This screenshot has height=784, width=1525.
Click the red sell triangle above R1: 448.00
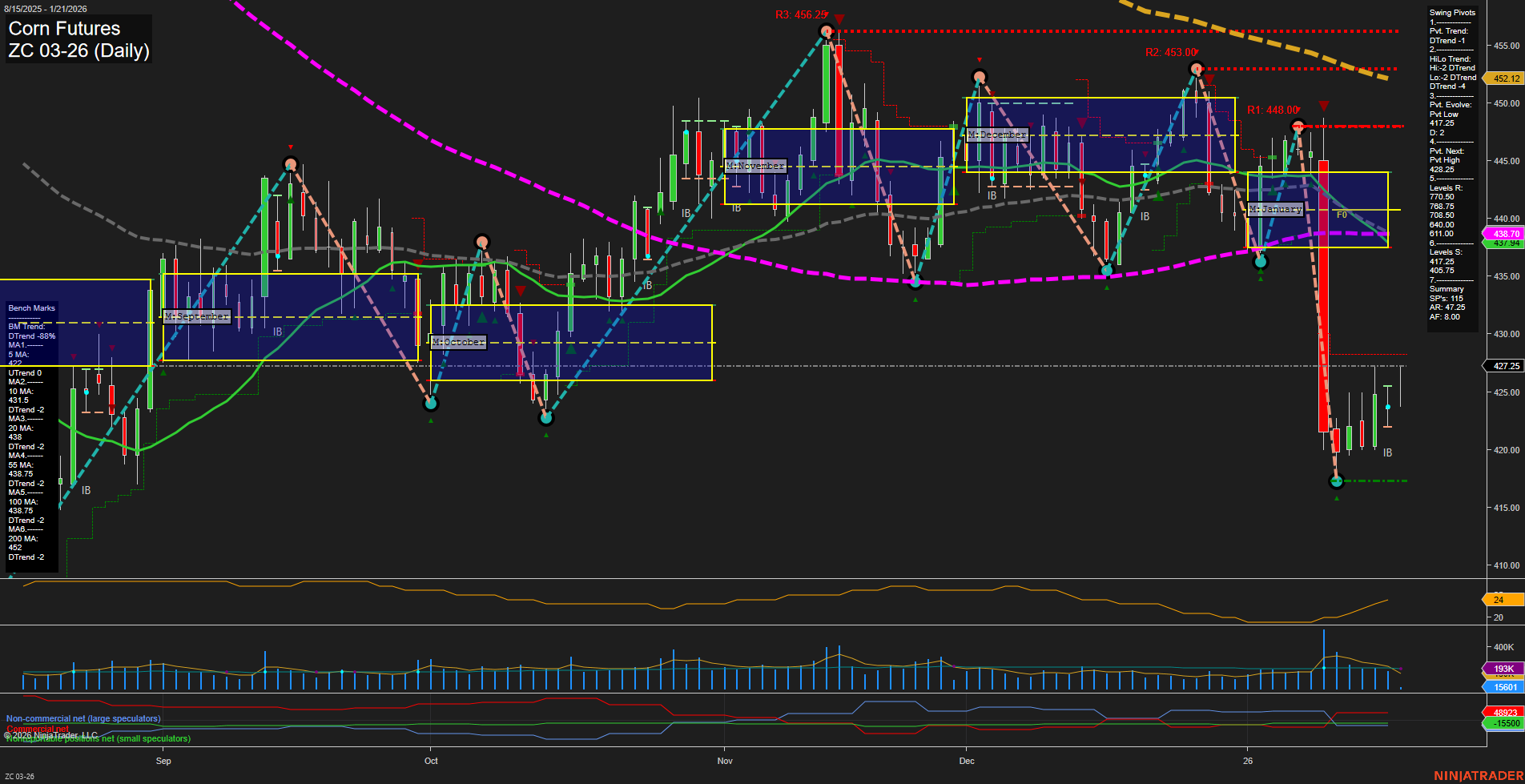1323,105
